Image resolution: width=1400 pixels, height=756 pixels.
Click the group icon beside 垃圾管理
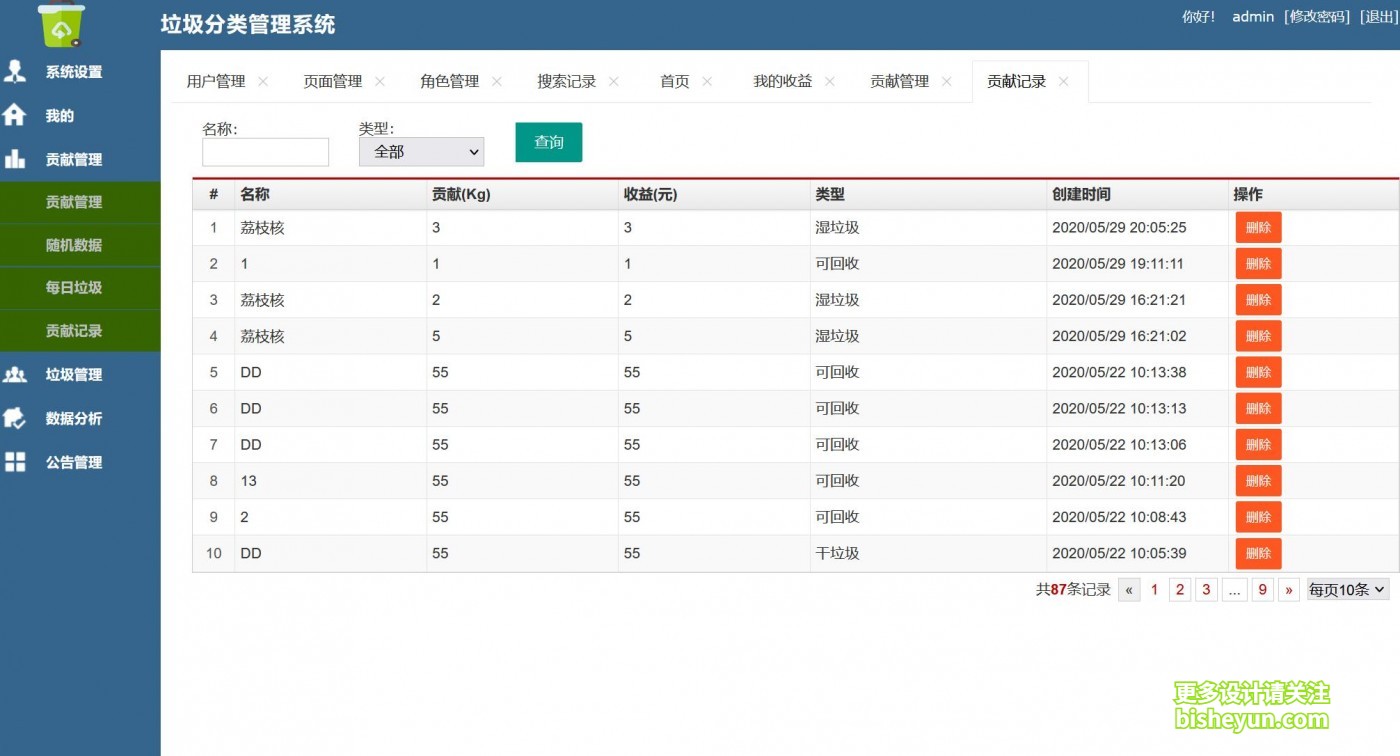coord(15,374)
